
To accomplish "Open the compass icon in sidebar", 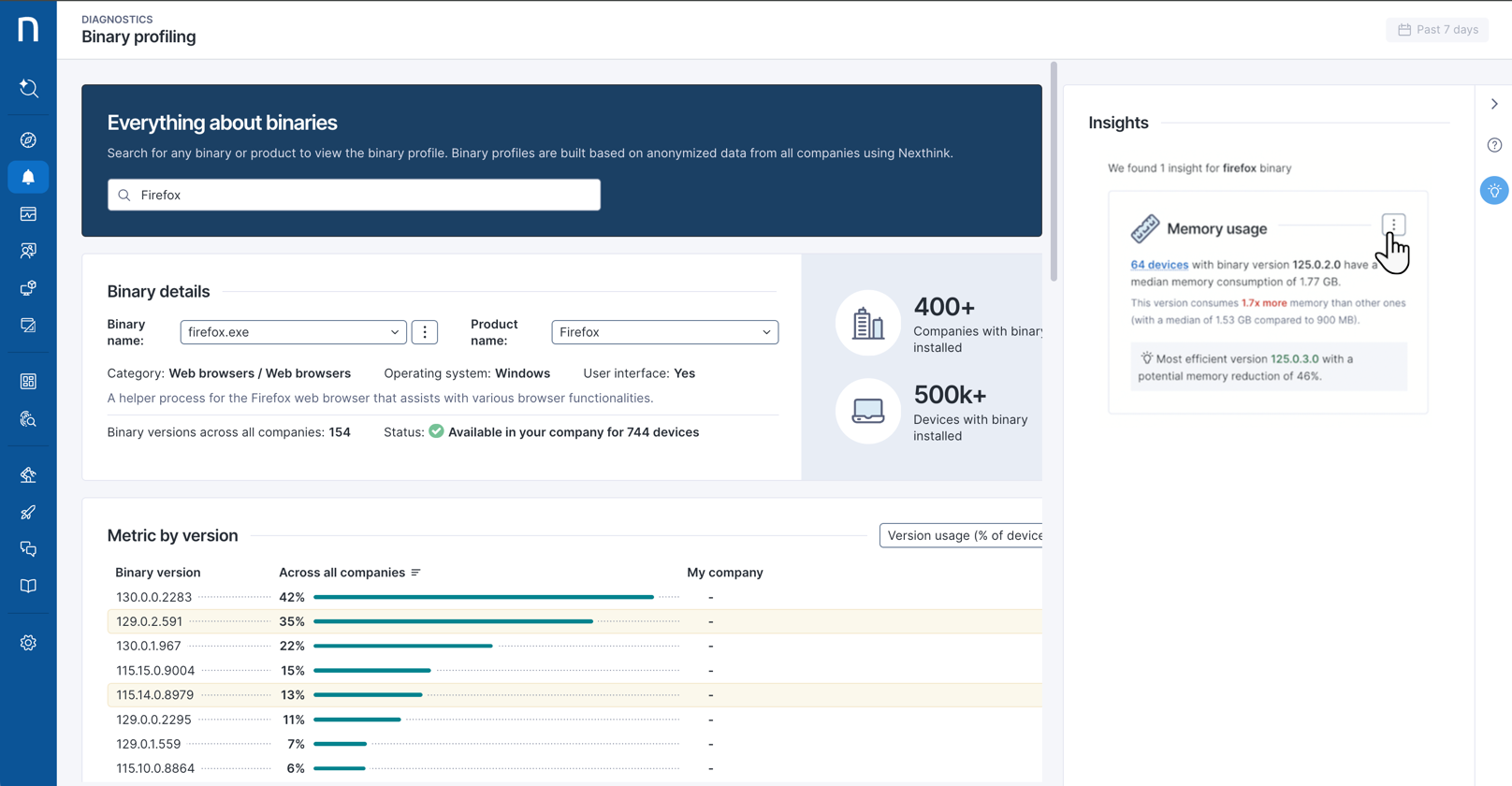I will coord(28,140).
